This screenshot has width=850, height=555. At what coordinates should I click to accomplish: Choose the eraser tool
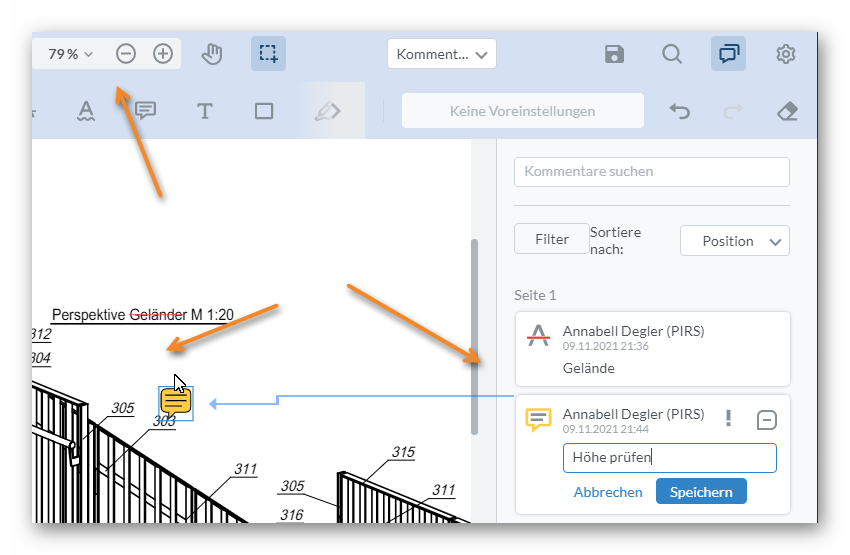pyautogui.click(x=787, y=111)
